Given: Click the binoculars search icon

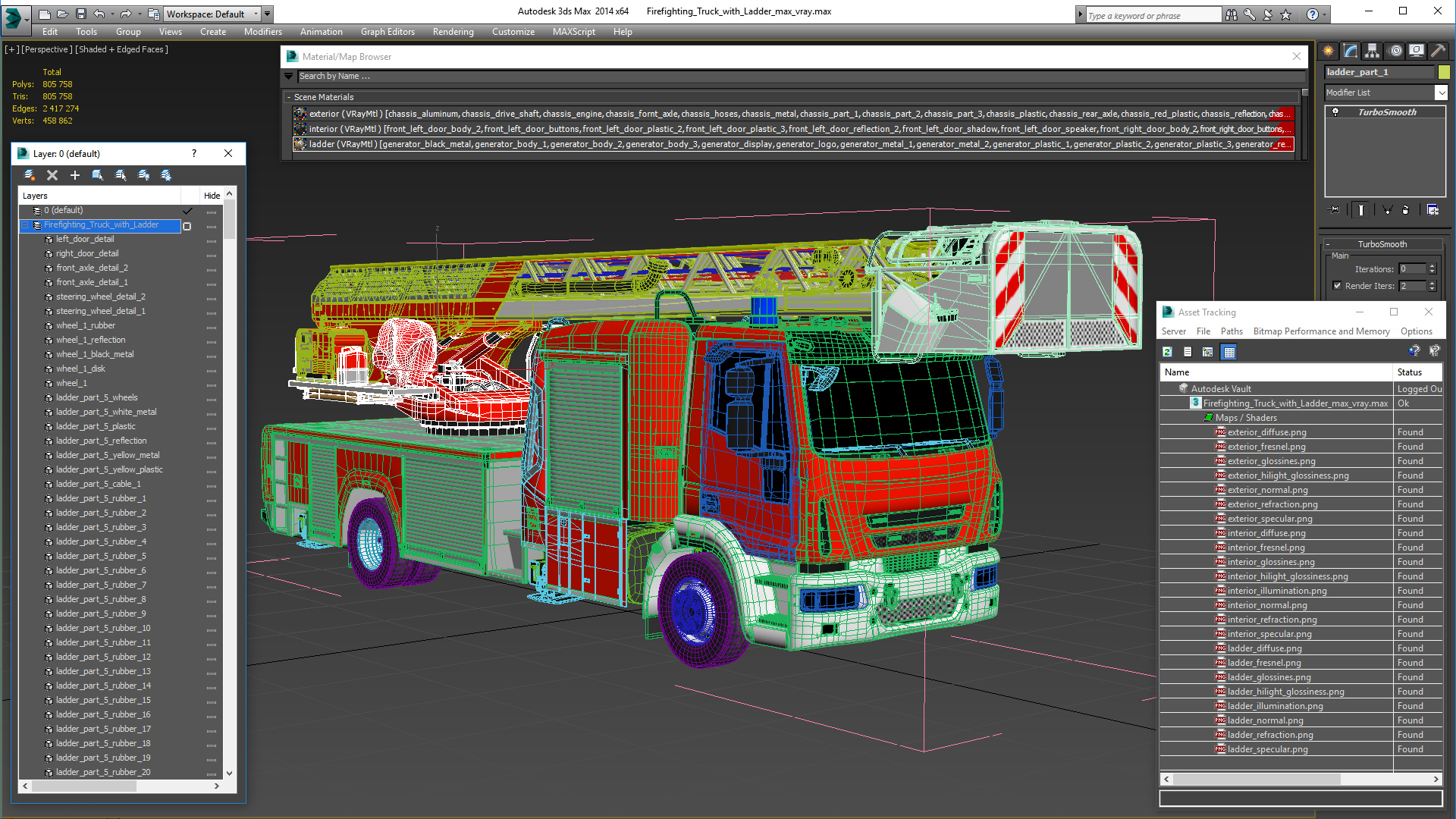Looking at the screenshot, I should (x=1231, y=14).
